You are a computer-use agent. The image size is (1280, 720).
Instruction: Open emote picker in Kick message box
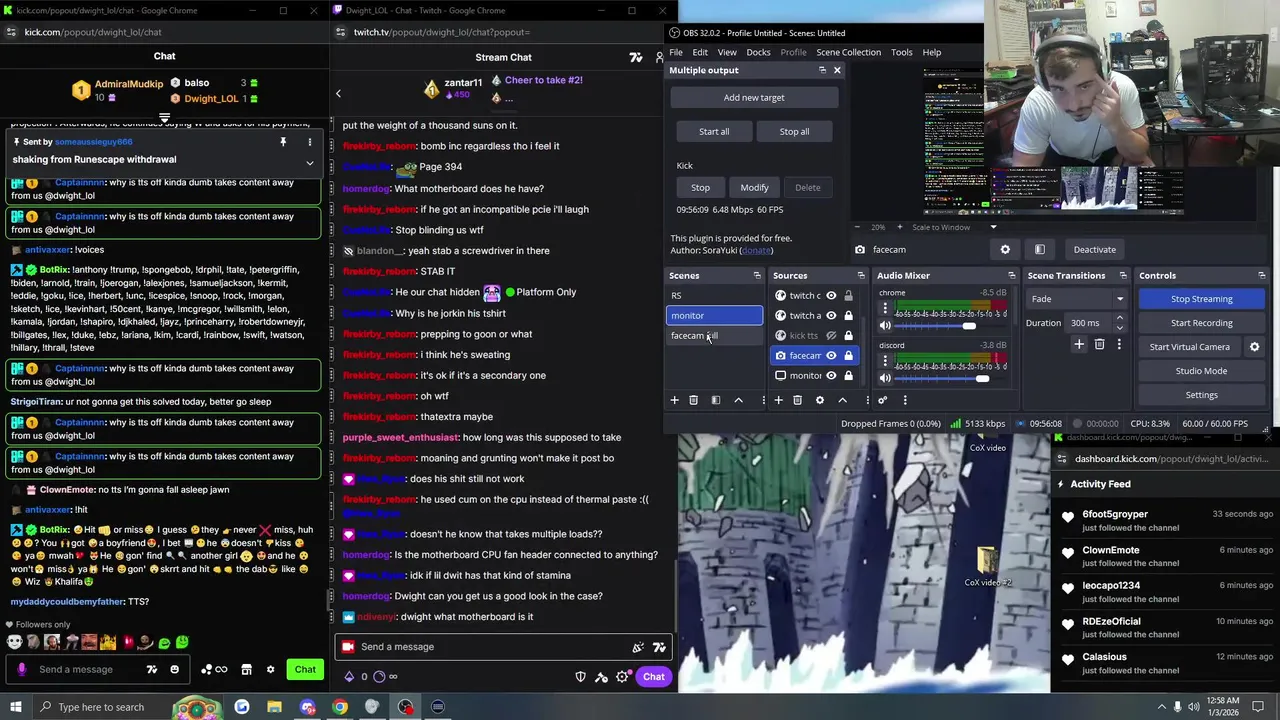[x=174, y=670]
